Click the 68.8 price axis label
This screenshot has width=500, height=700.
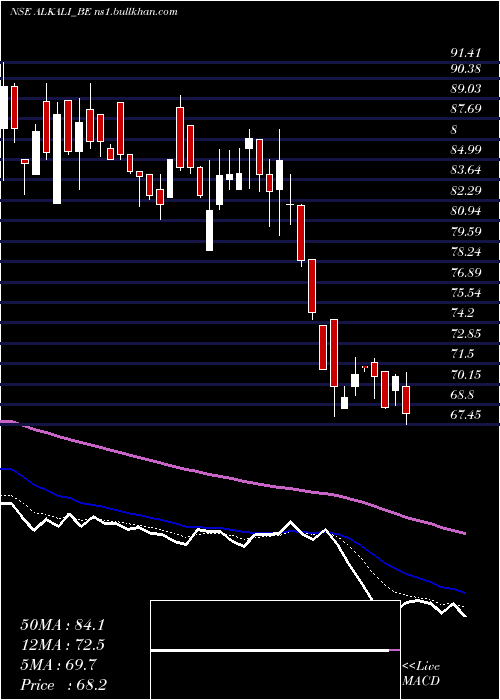tap(462, 395)
